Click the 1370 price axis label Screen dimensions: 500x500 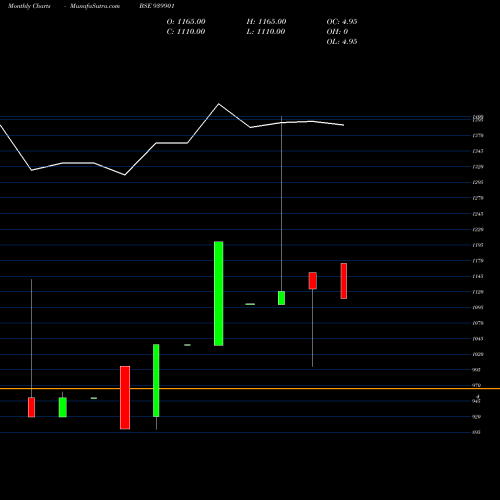[x=478, y=136]
